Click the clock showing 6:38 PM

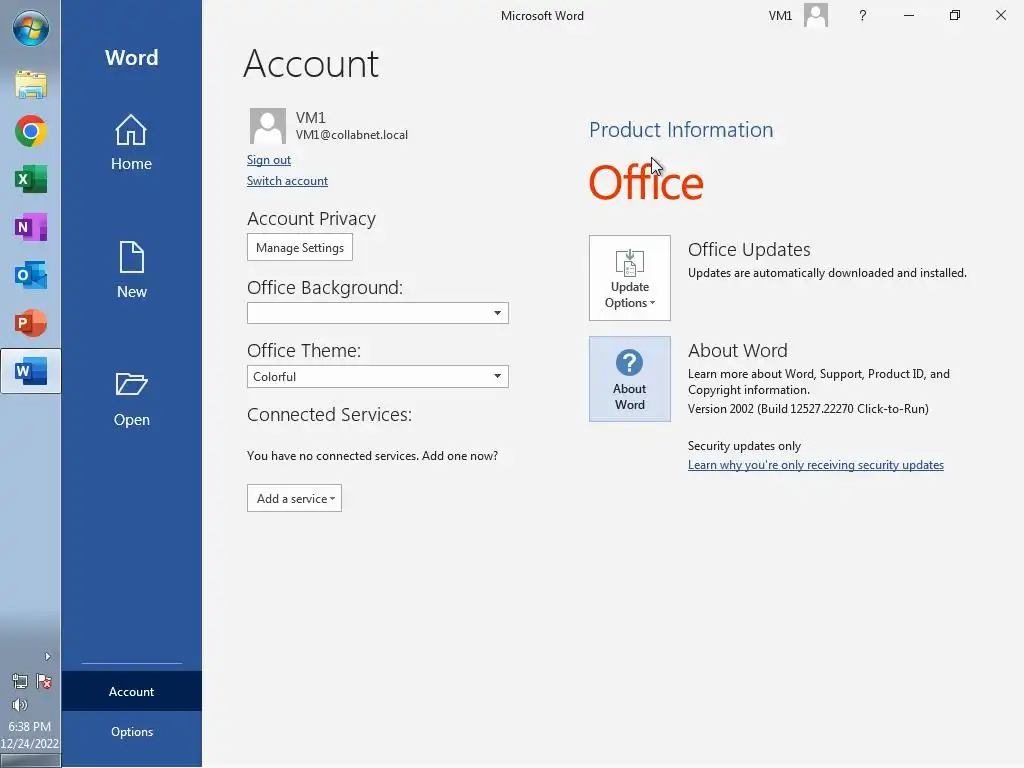click(29, 726)
